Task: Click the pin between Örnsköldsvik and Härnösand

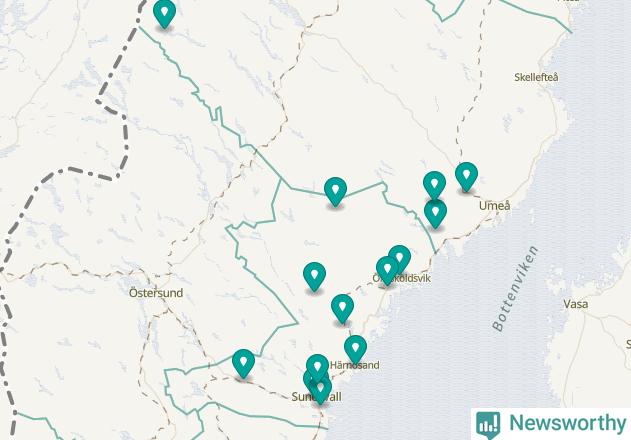Action: coord(342,308)
